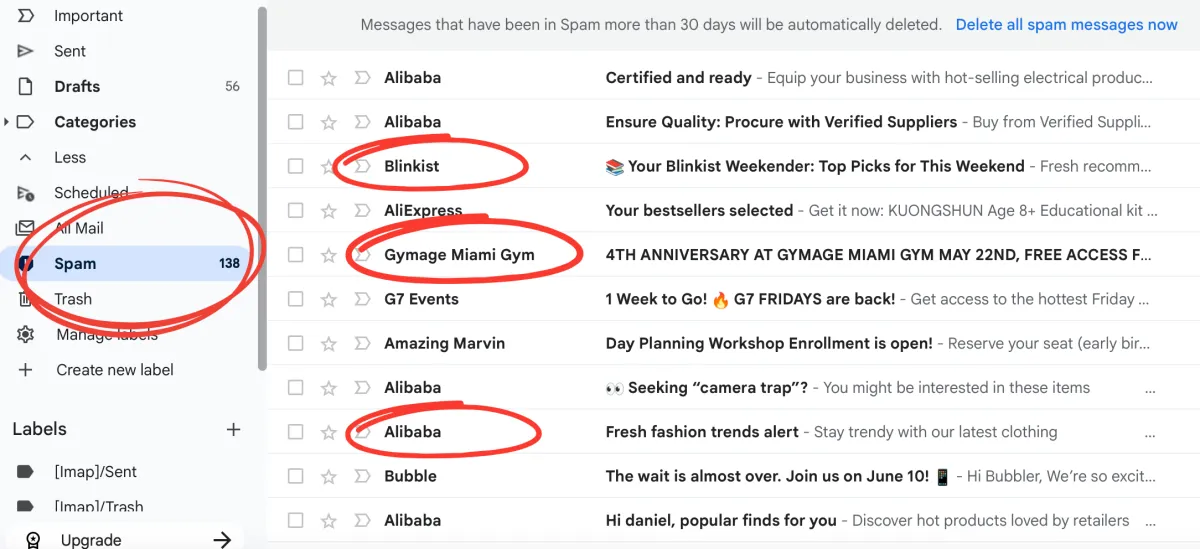Mark the Bubble email as important
The height and width of the screenshot is (549, 1200).
pyautogui.click(x=362, y=476)
